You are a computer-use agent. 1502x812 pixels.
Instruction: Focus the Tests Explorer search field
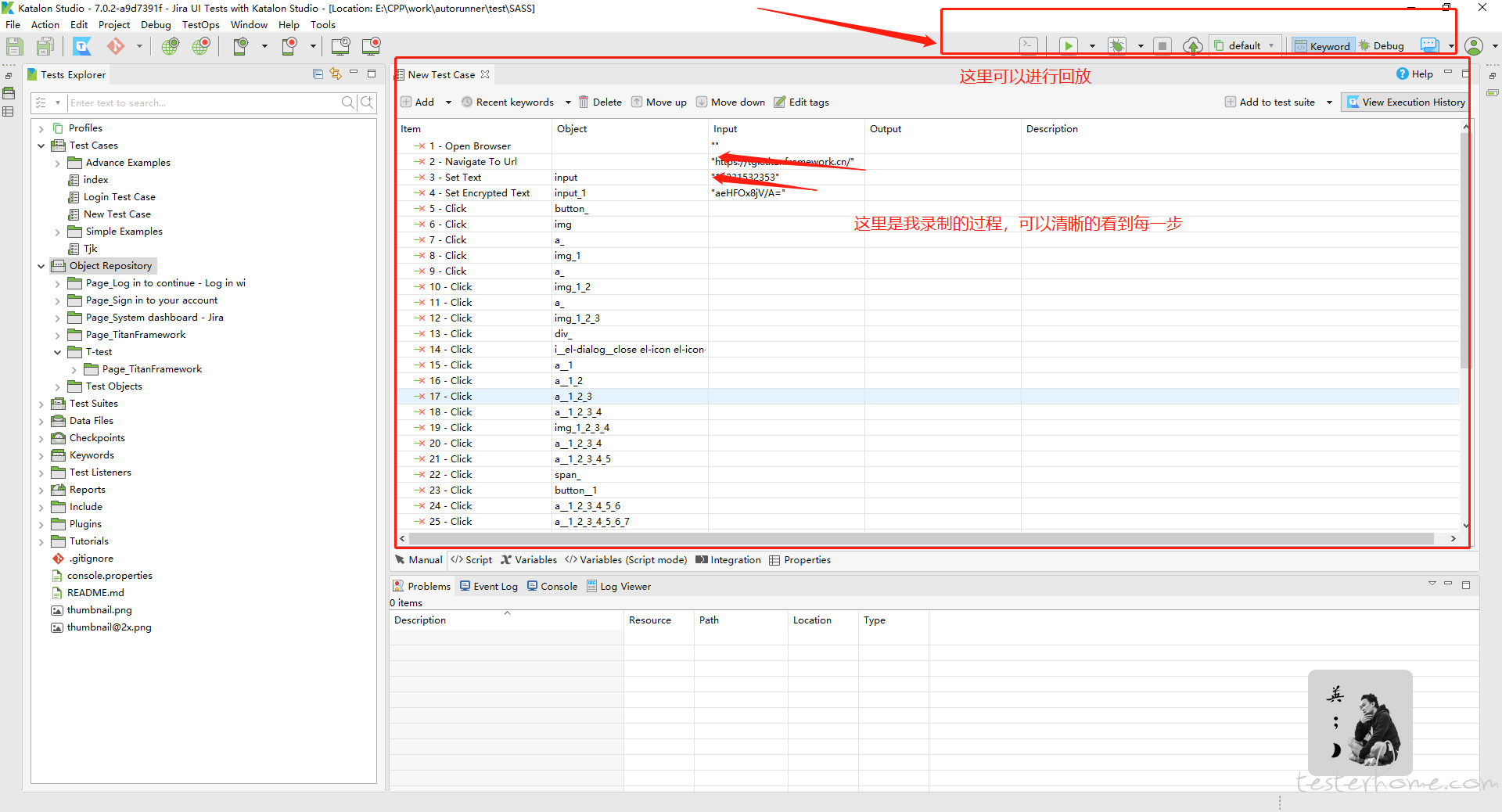click(x=203, y=102)
